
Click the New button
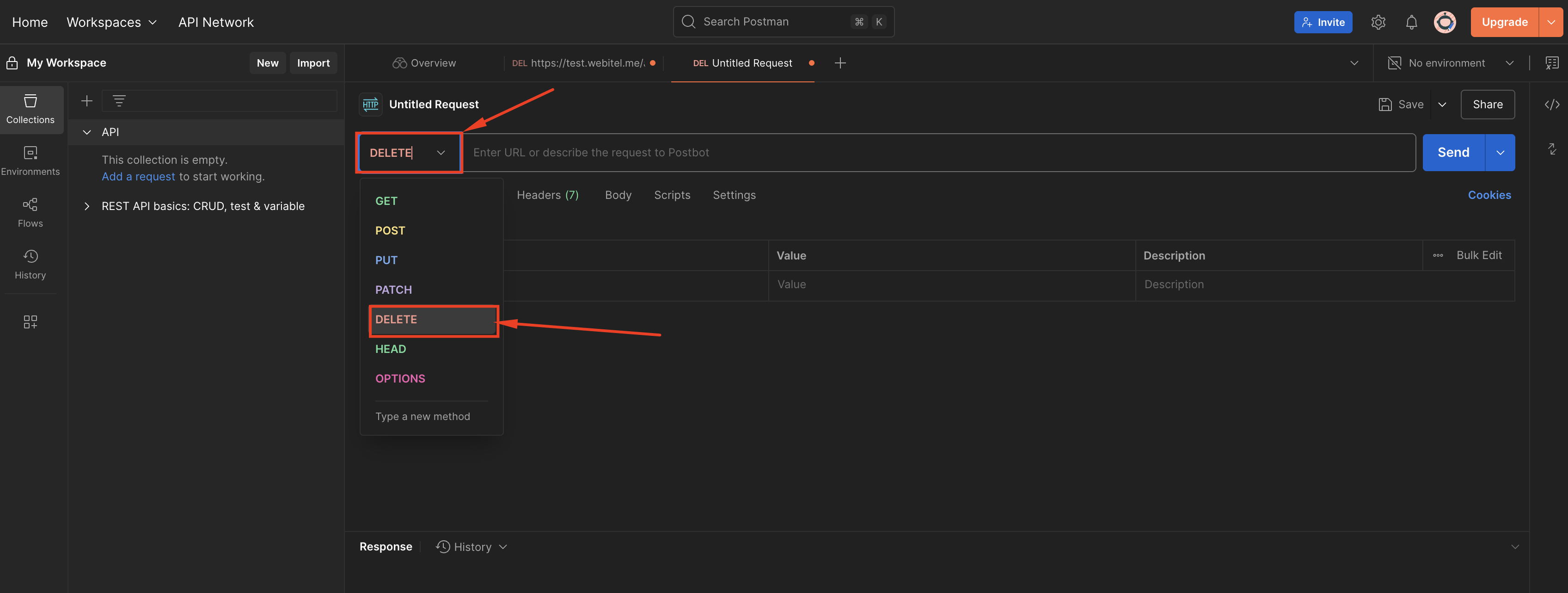coord(267,63)
